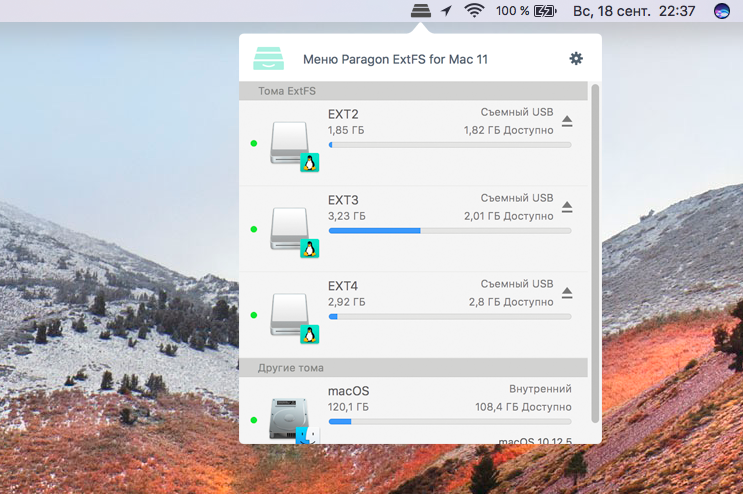Click 'Съемный USB' label of EXT3
The width and height of the screenshot is (743, 494).
click(x=516, y=198)
